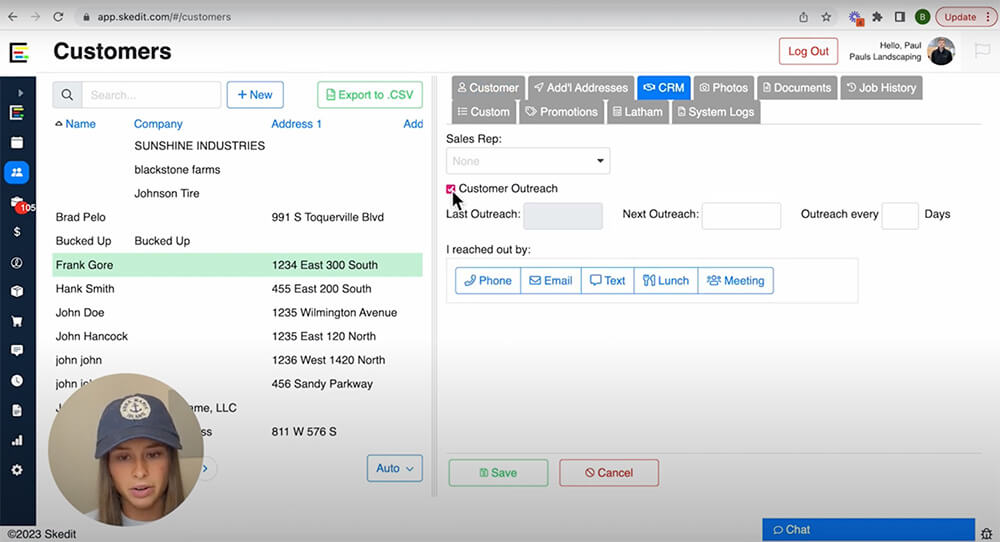
Task: Bookmark page with the star icon
Action: click(827, 17)
